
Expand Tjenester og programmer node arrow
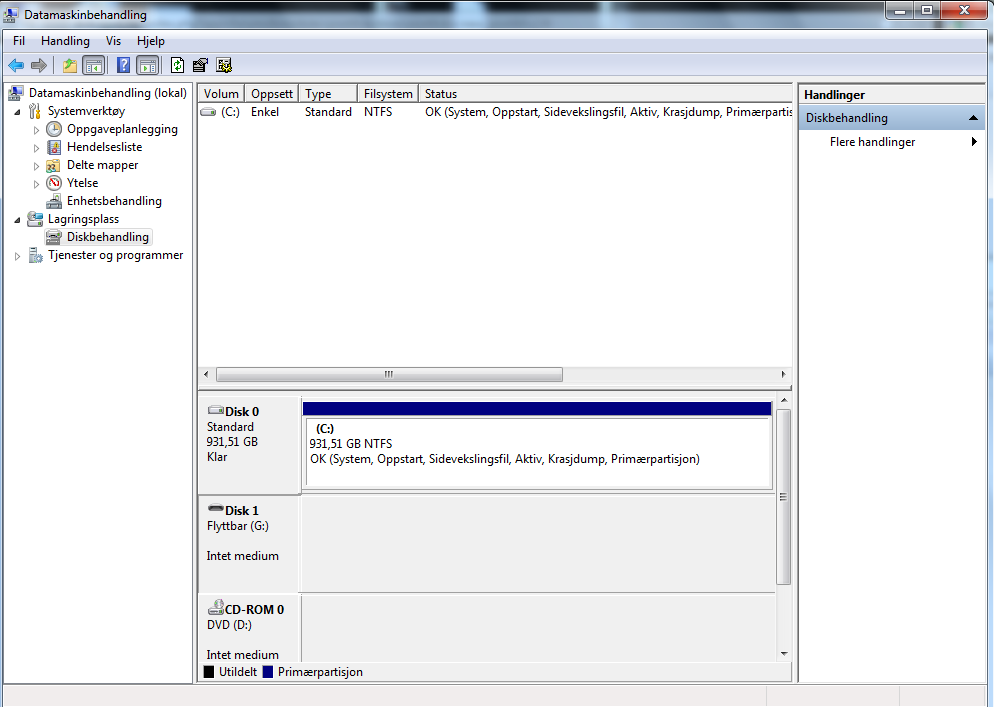pos(18,256)
